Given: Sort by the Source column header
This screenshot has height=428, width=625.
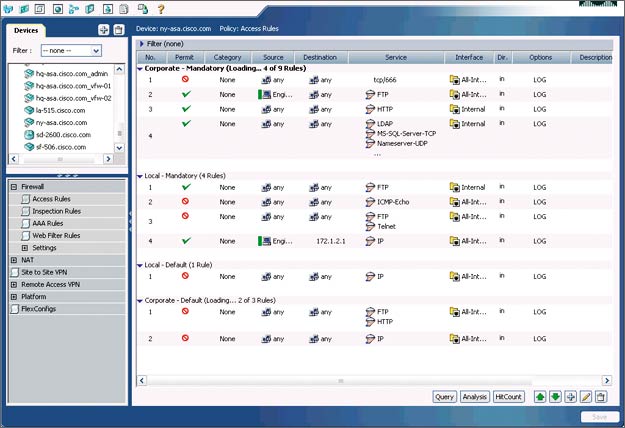Looking at the screenshot, I should [273, 57].
